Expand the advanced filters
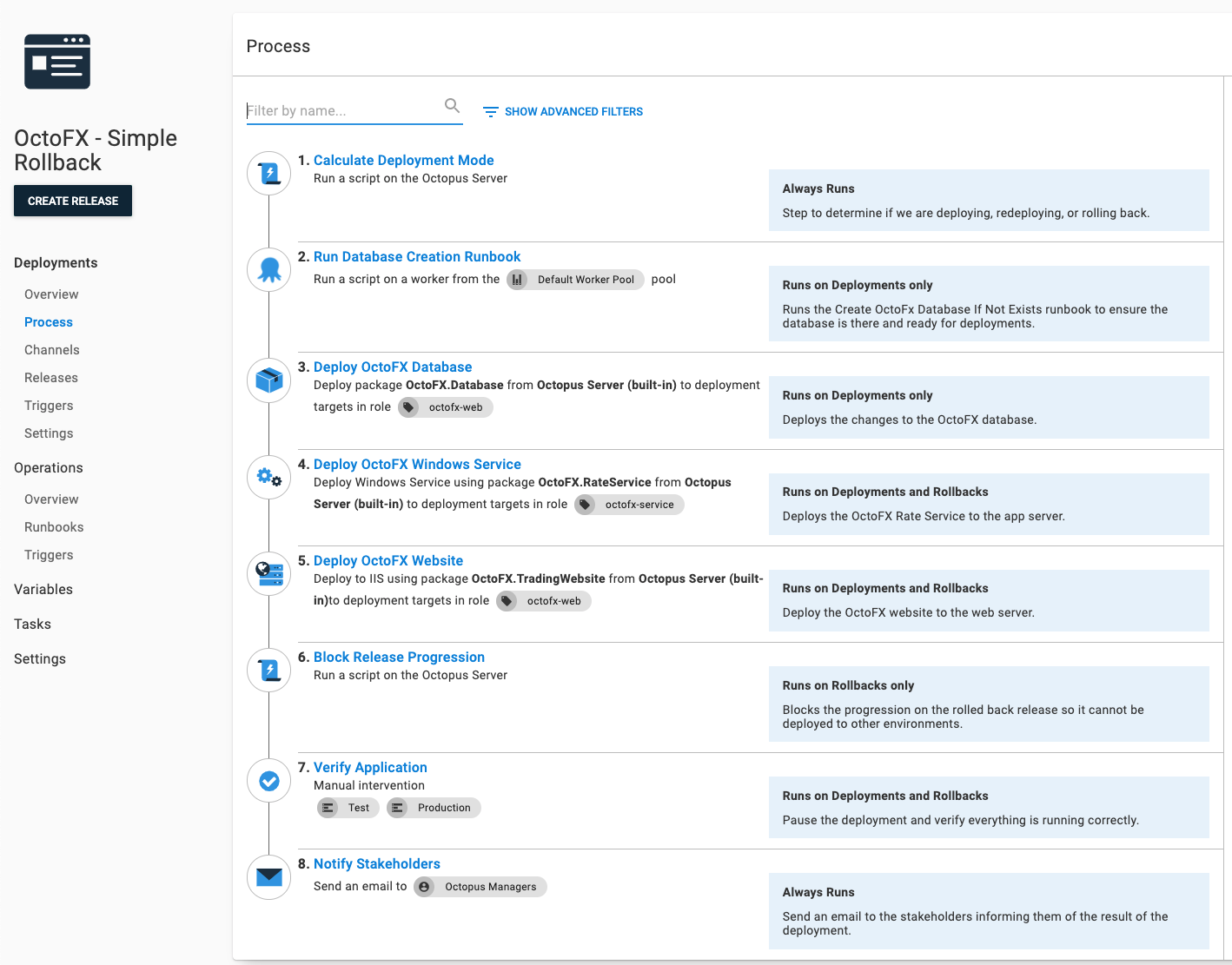The width and height of the screenshot is (1232, 965). pos(562,111)
